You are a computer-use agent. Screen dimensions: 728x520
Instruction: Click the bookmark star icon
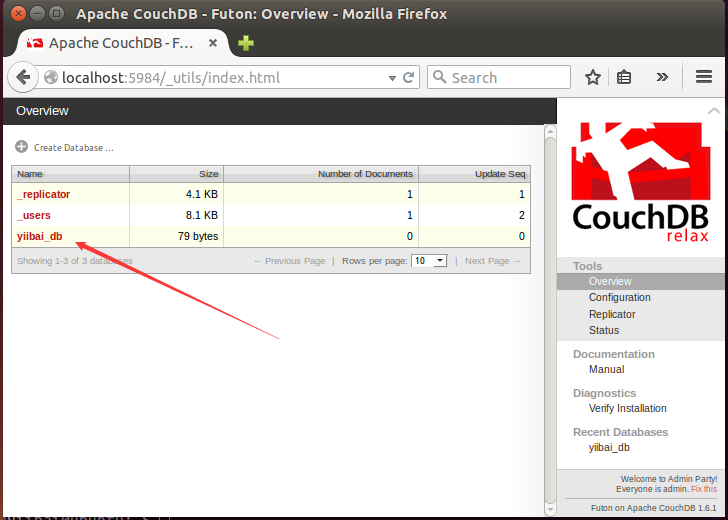[x=593, y=78]
